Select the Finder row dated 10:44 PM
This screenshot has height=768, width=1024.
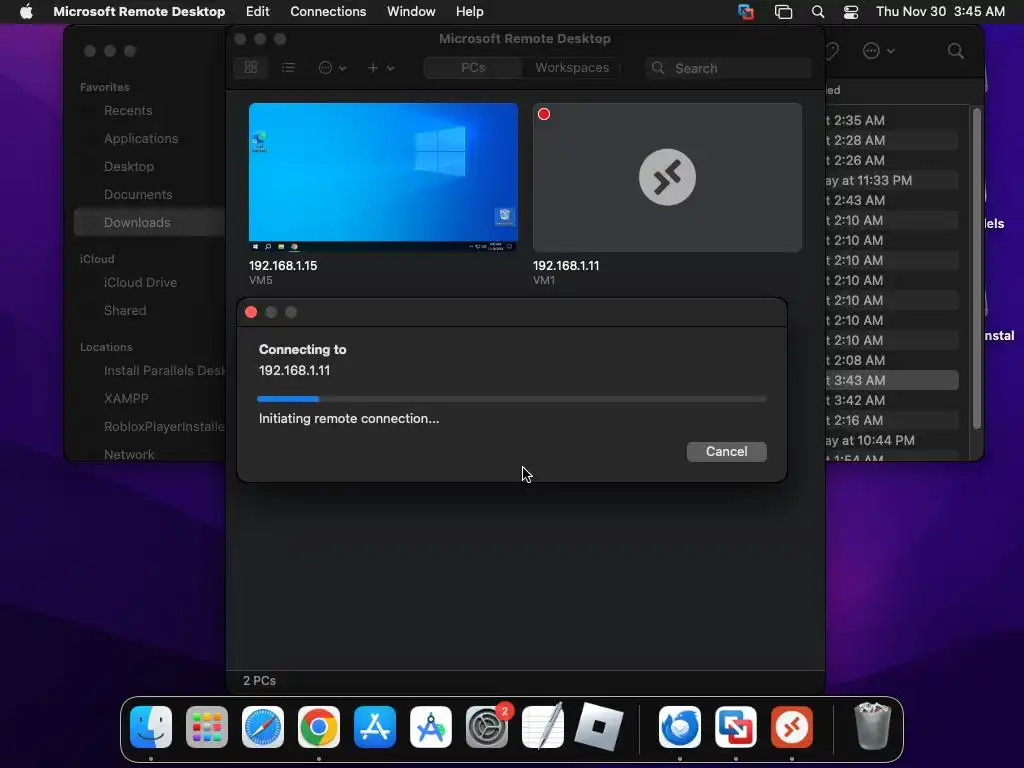tap(892, 440)
